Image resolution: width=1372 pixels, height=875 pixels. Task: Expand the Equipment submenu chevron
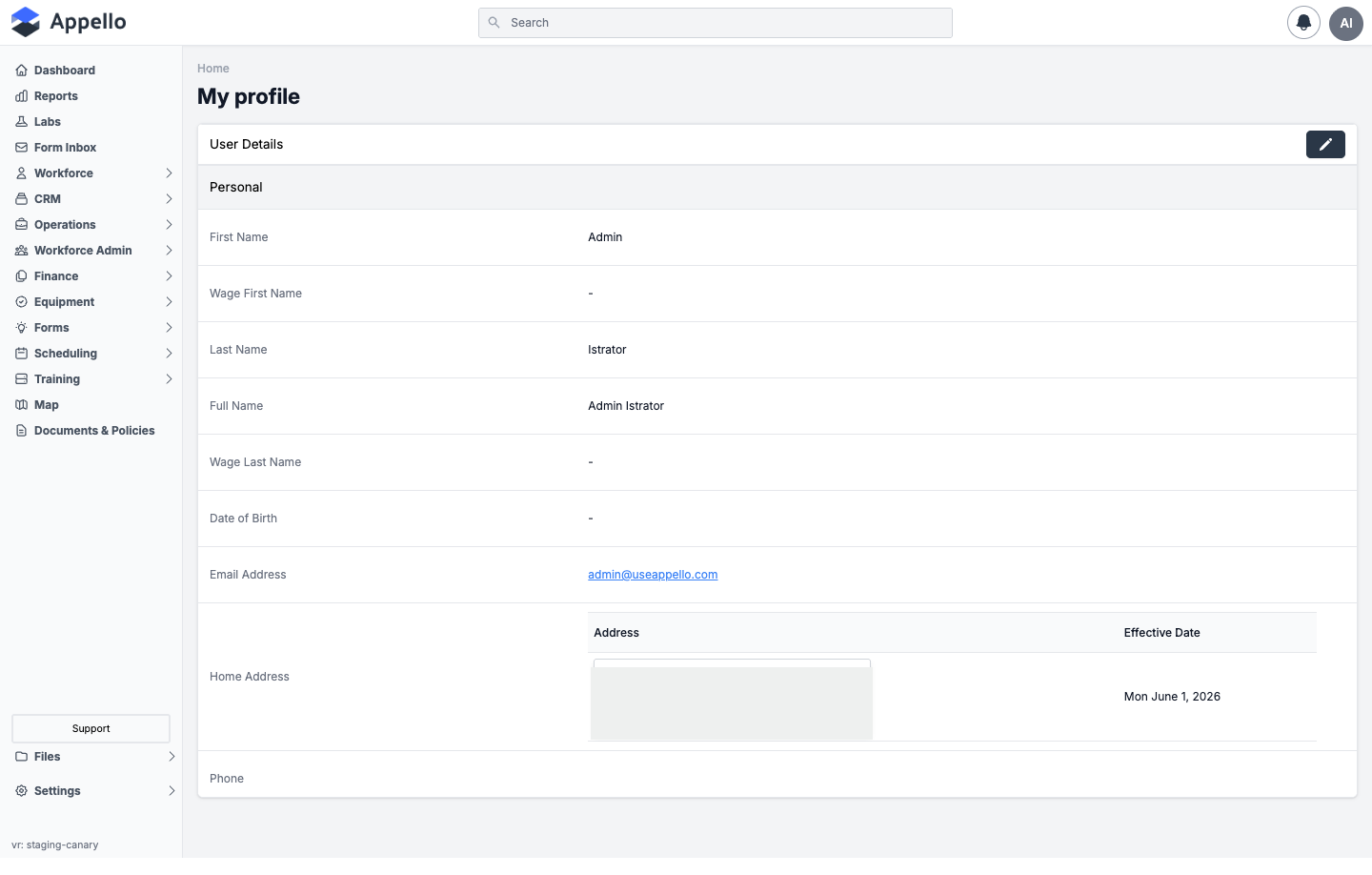pos(169,302)
